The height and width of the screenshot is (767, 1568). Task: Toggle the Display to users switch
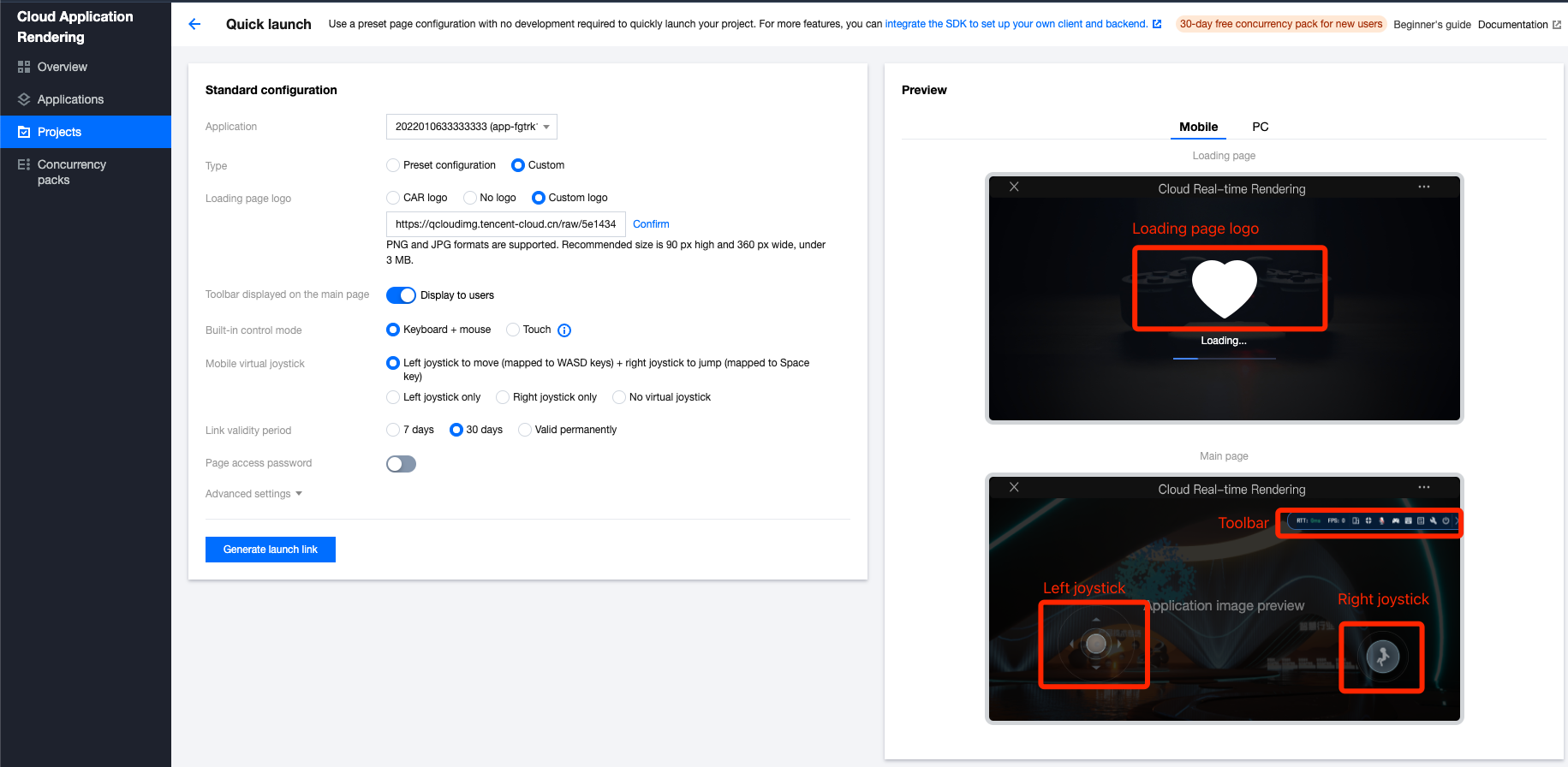401,295
